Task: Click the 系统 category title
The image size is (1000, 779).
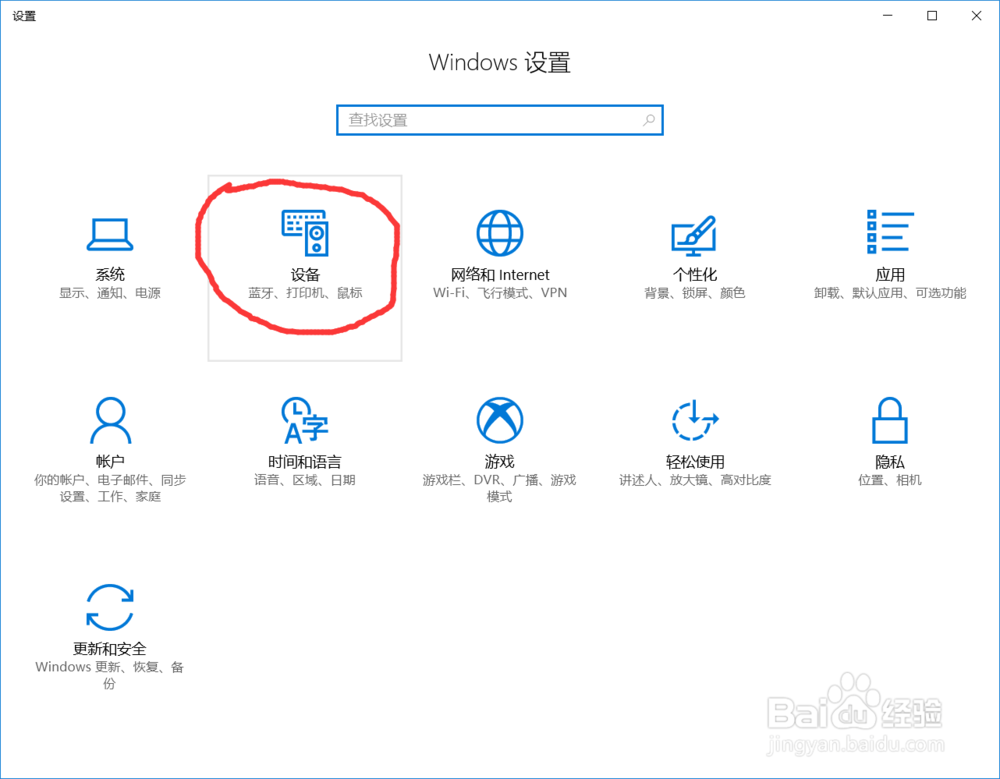Action: [110, 274]
